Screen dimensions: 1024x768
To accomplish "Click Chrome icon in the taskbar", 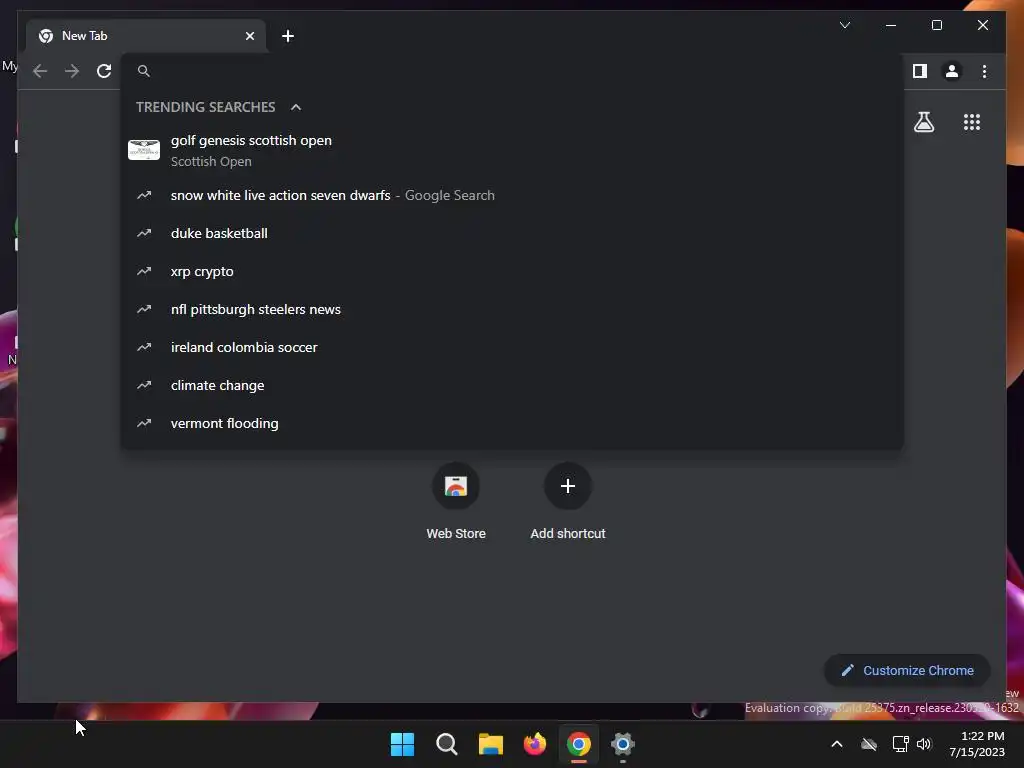I will [x=579, y=744].
